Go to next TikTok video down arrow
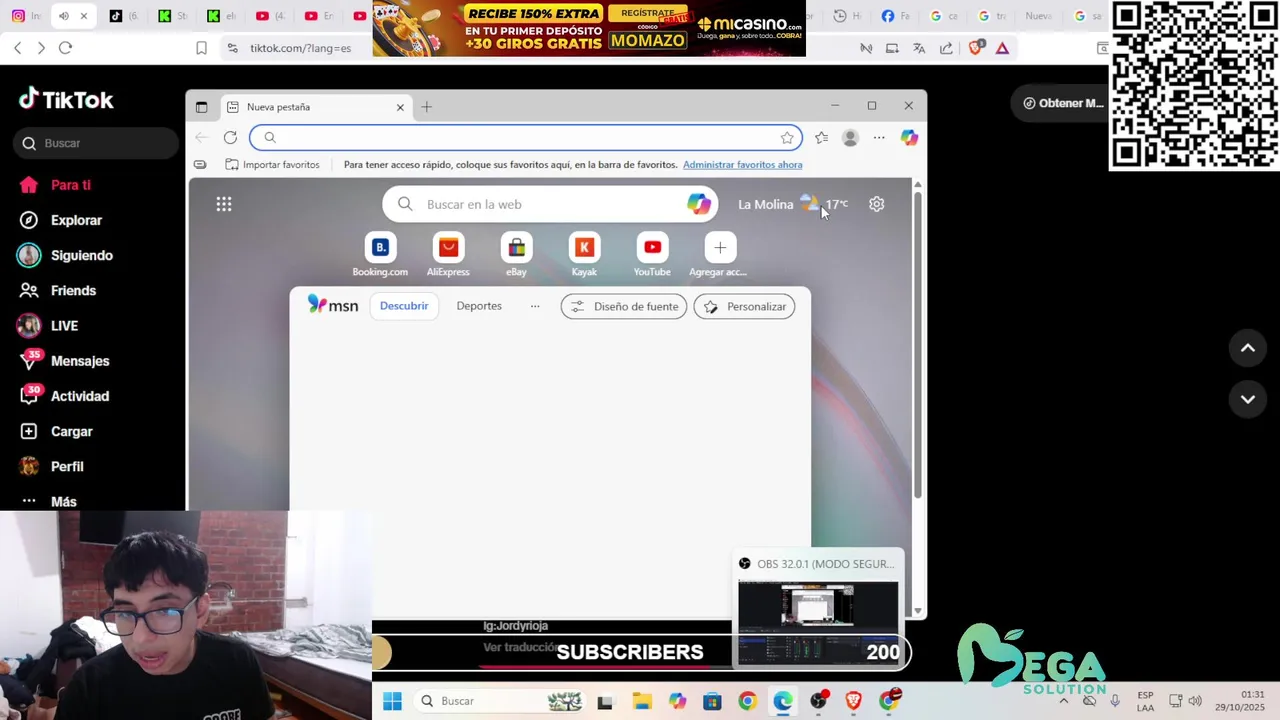Image resolution: width=1280 pixels, height=720 pixels. coord(1248,399)
